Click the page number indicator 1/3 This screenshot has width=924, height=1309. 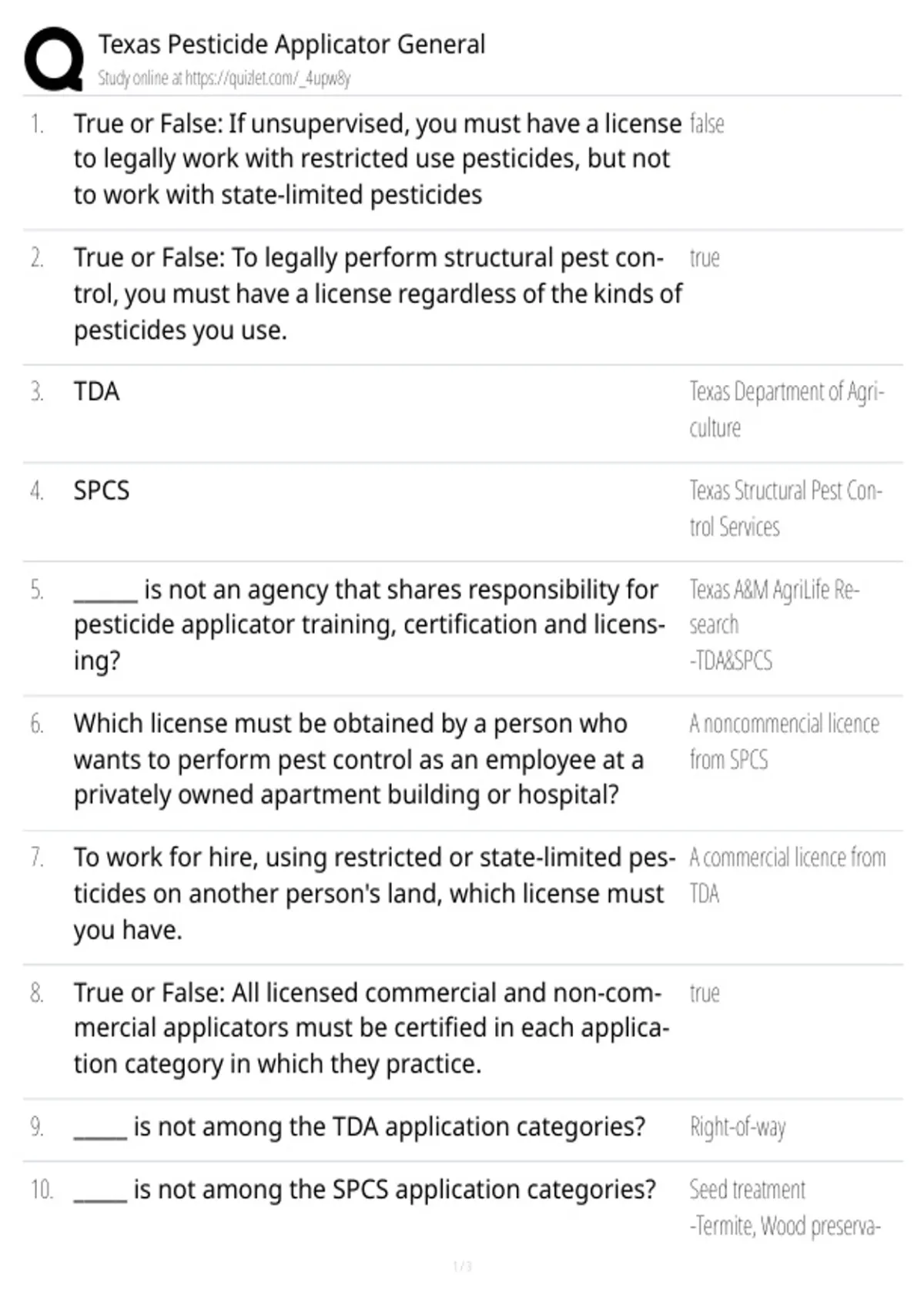(x=462, y=1266)
